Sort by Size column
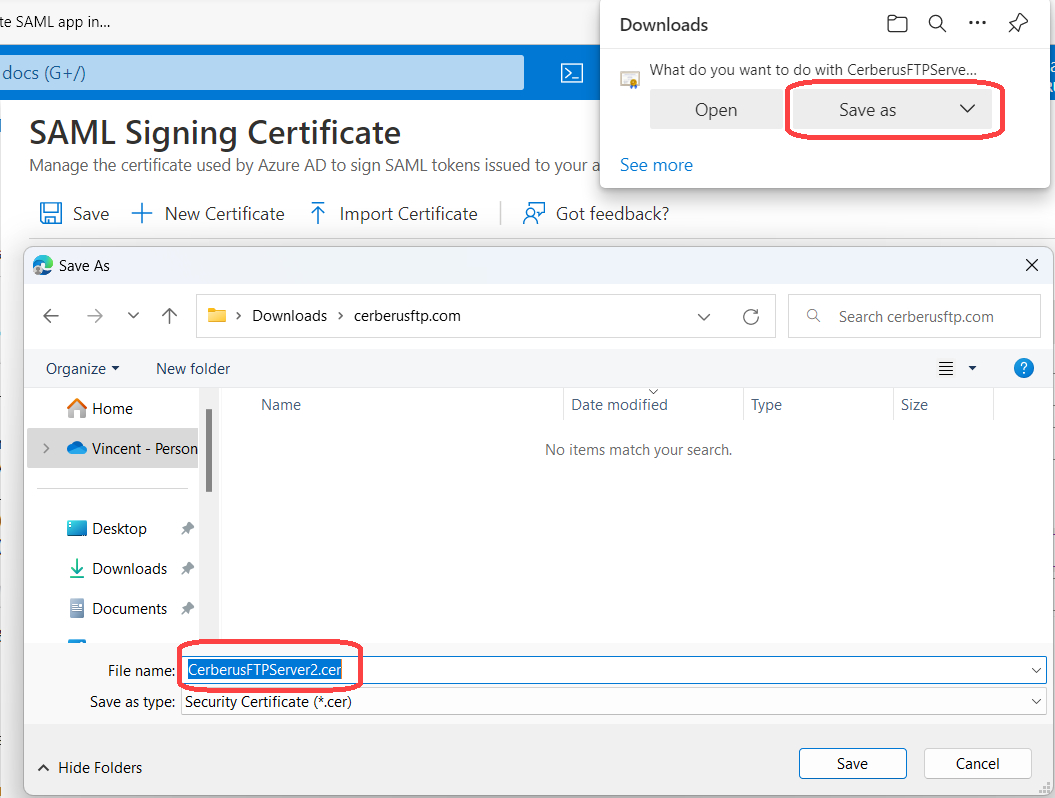 pos(914,404)
